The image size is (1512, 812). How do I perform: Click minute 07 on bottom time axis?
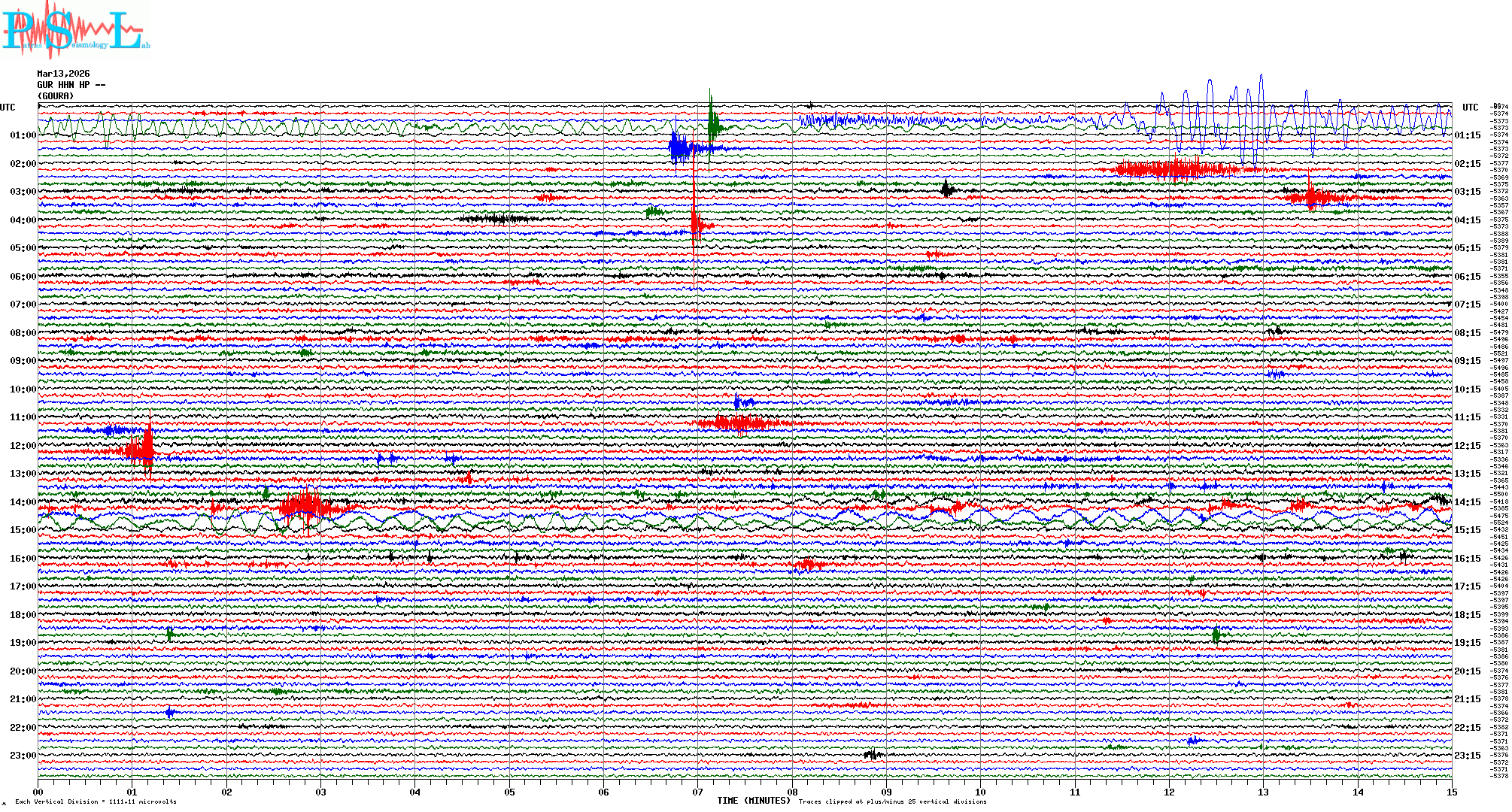(x=698, y=792)
